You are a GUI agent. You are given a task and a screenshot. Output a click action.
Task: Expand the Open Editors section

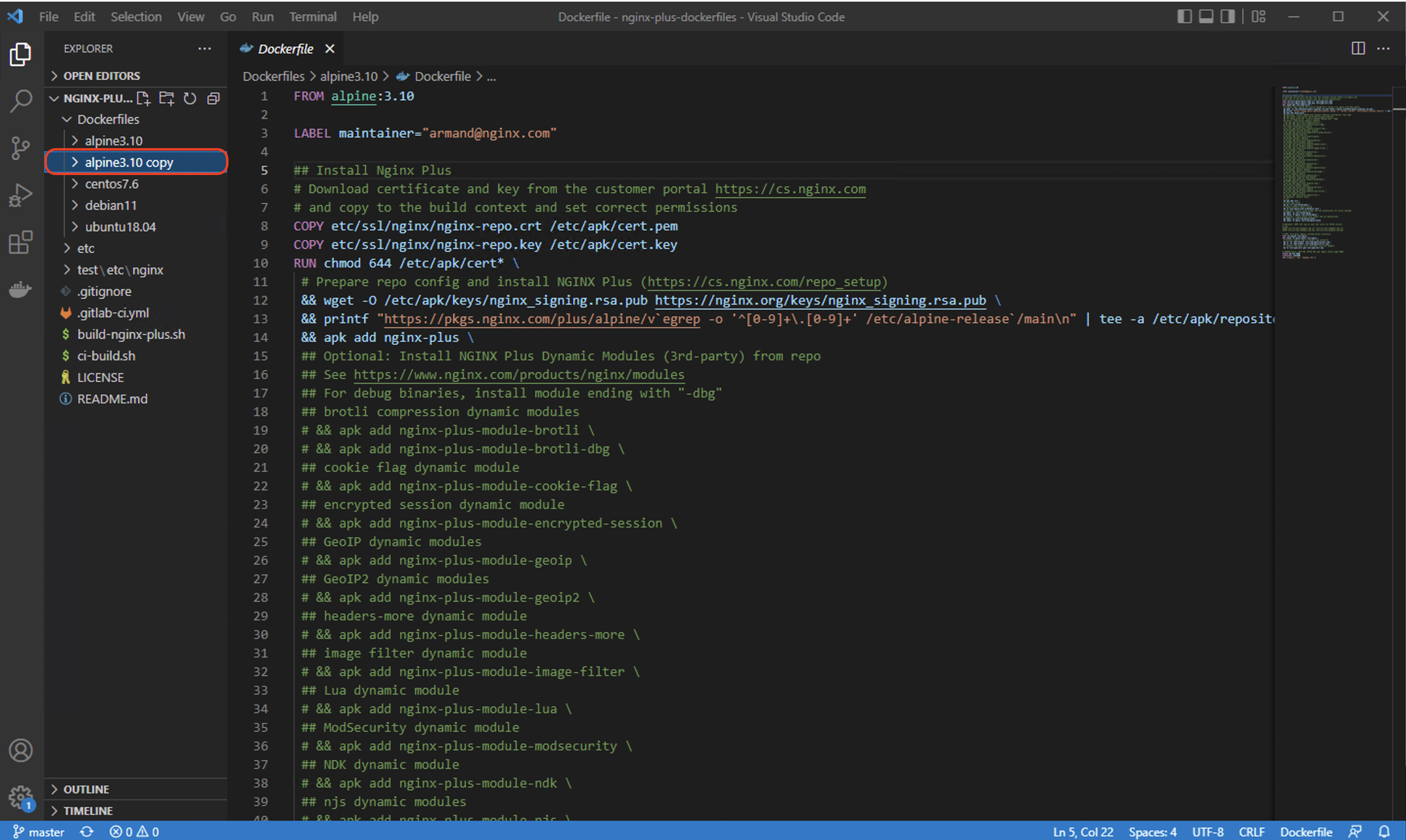[136, 76]
